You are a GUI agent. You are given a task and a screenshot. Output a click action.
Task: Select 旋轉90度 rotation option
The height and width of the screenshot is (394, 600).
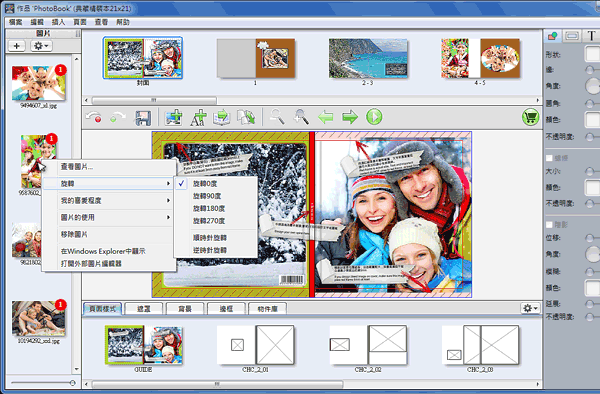pos(215,196)
